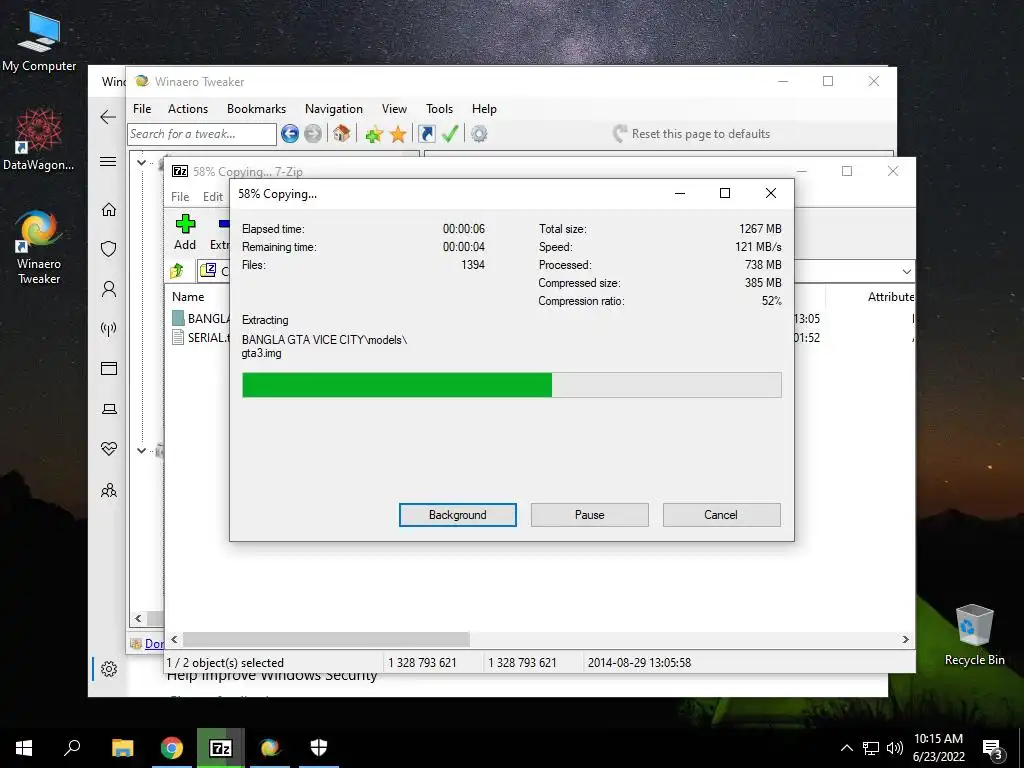
Task: Click the create shortcut icon in Winaero toolbar
Action: point(426,134)
